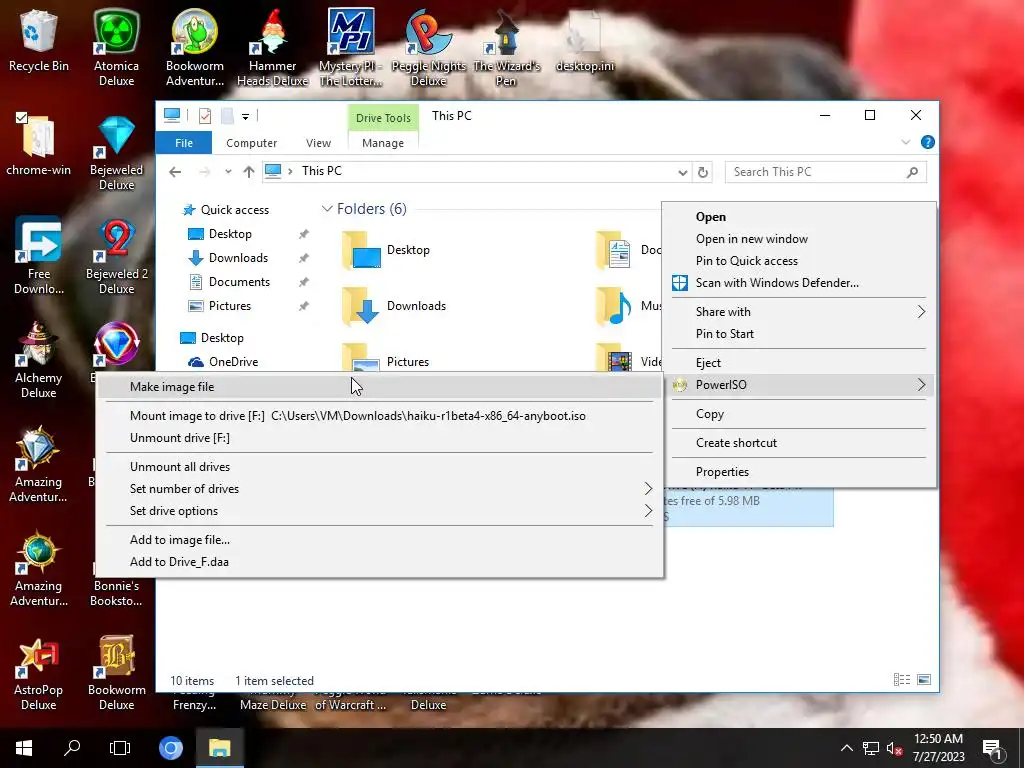Select the Alchemy Deluxe desktop icon
The width and height of the screenshot is (1024, 768).
(x=39, y=360)
